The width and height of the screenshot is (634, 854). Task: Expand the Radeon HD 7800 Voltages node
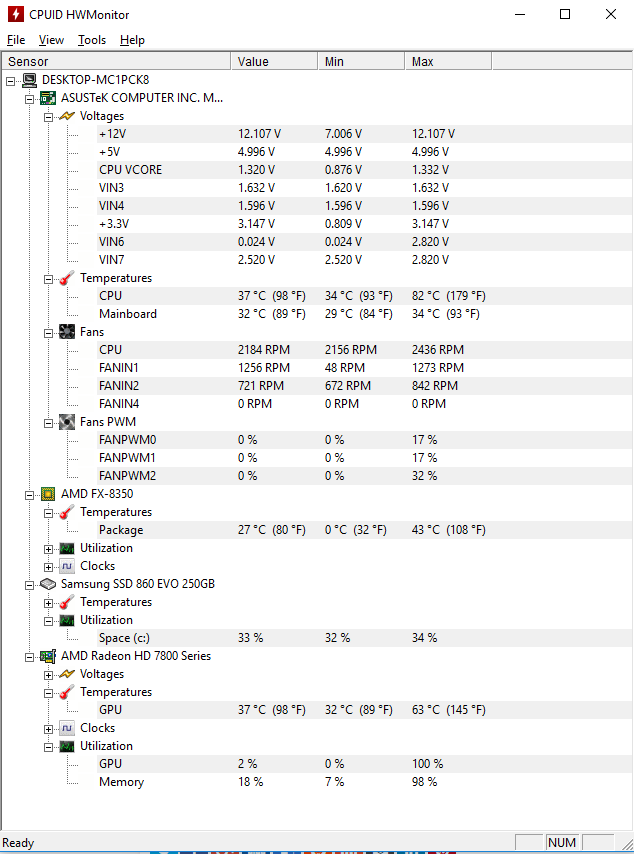[49, 674]
